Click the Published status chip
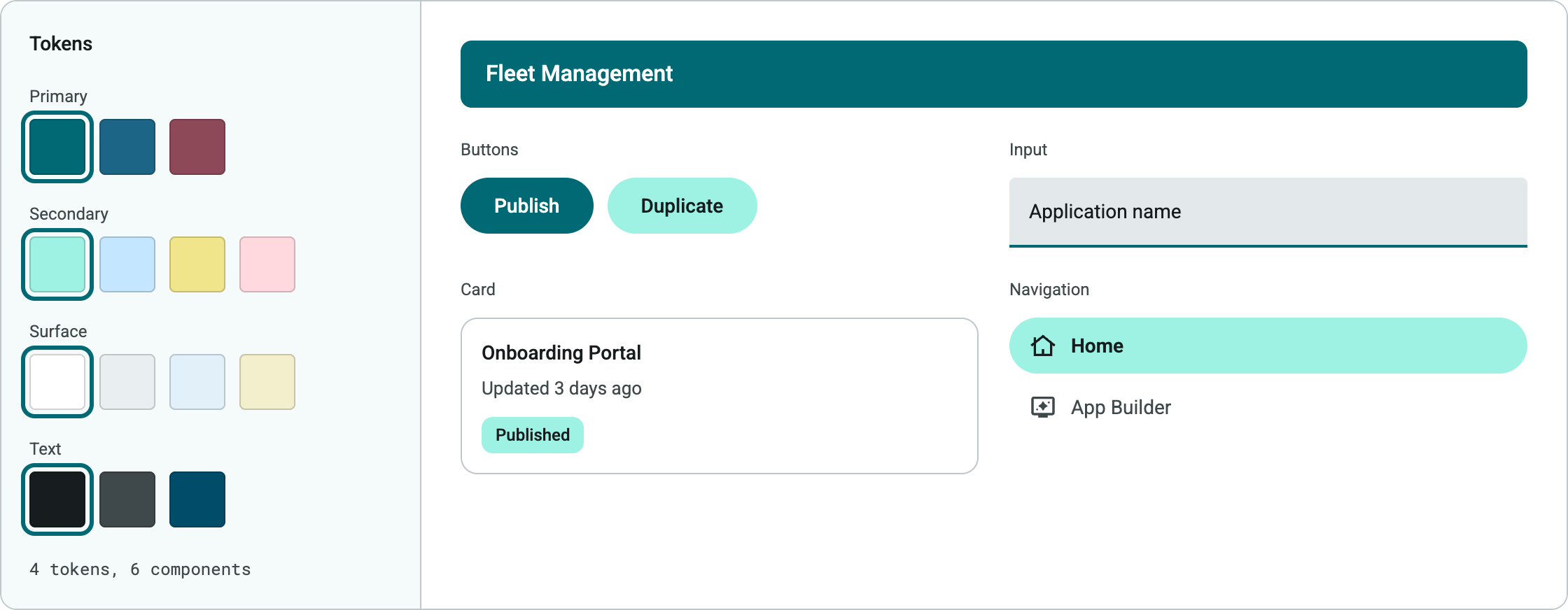1568x610 pixels. click(x=533, y=435)
